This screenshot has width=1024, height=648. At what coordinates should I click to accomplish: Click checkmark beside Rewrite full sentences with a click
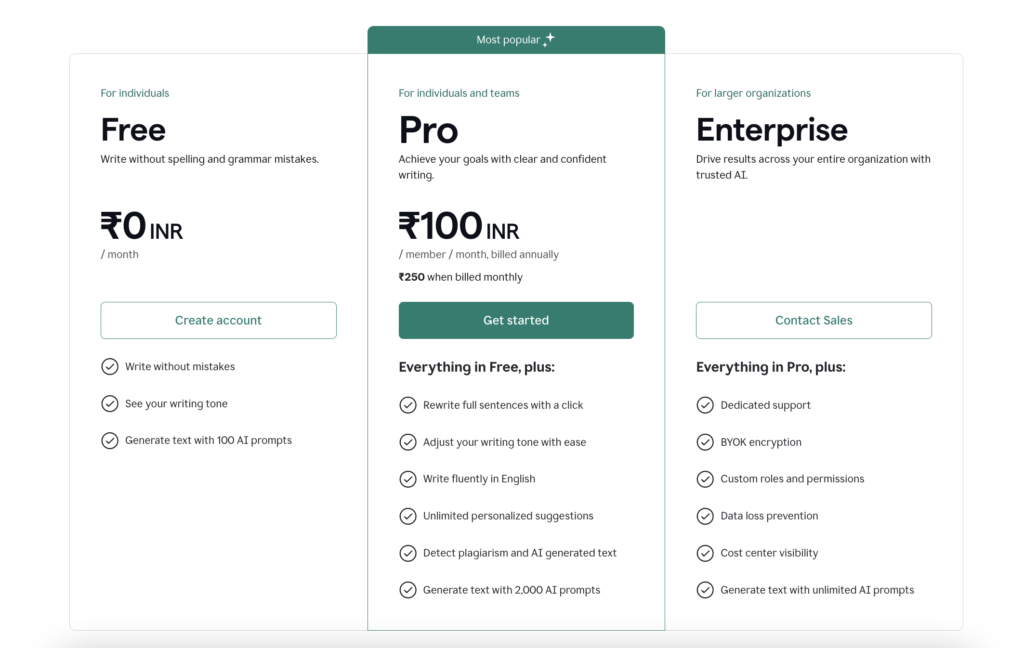point(408,405)
